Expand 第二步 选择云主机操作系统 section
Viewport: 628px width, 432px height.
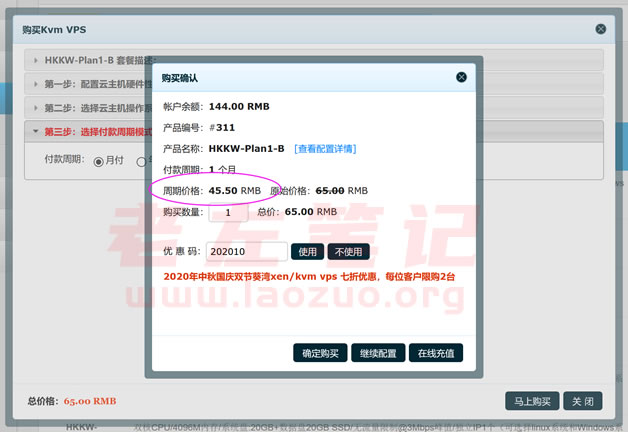pos(95,108)
